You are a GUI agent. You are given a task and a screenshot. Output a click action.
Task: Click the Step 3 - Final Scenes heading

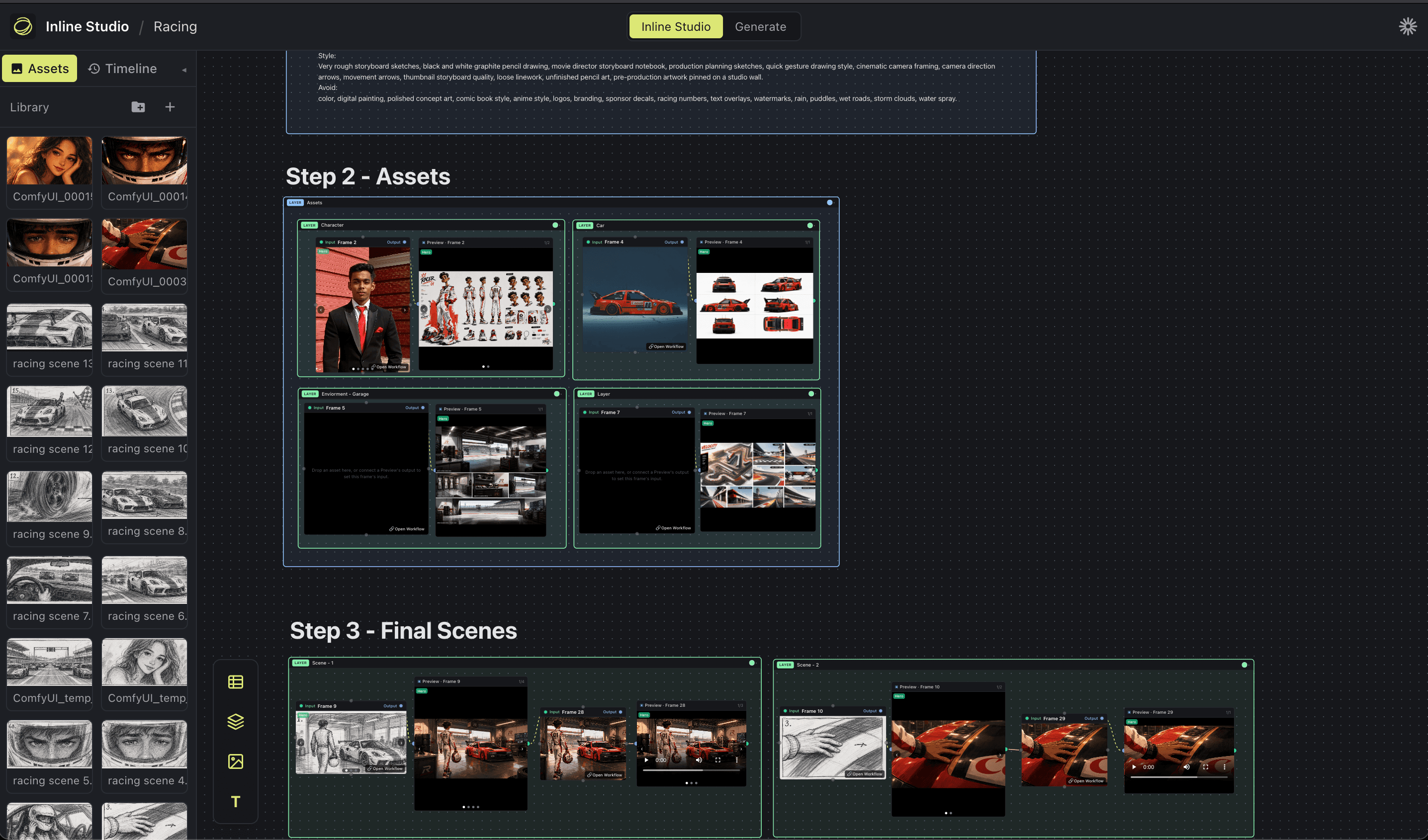[403, 631]
